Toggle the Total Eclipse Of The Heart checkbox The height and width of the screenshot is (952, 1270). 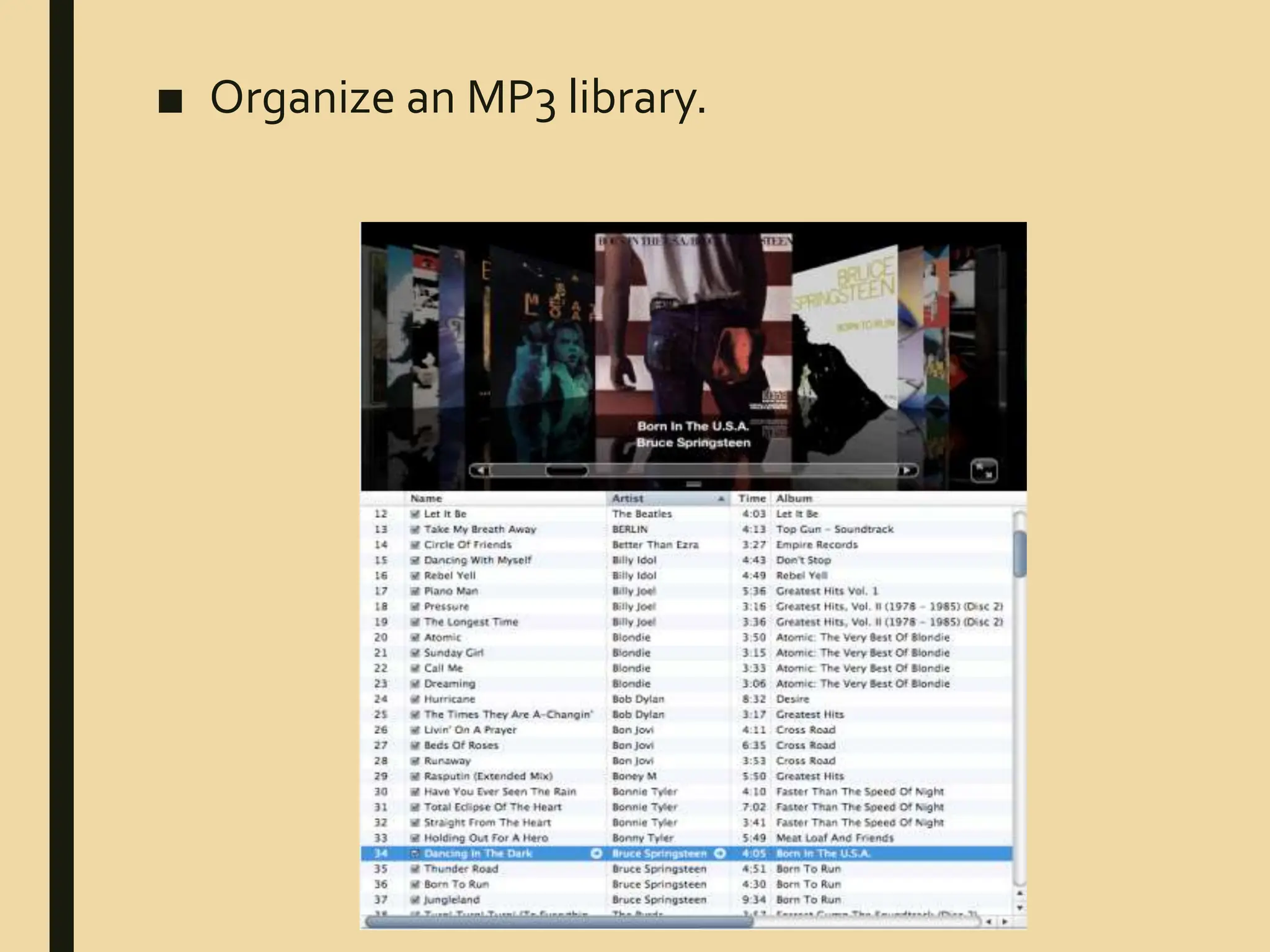[415, 807]
